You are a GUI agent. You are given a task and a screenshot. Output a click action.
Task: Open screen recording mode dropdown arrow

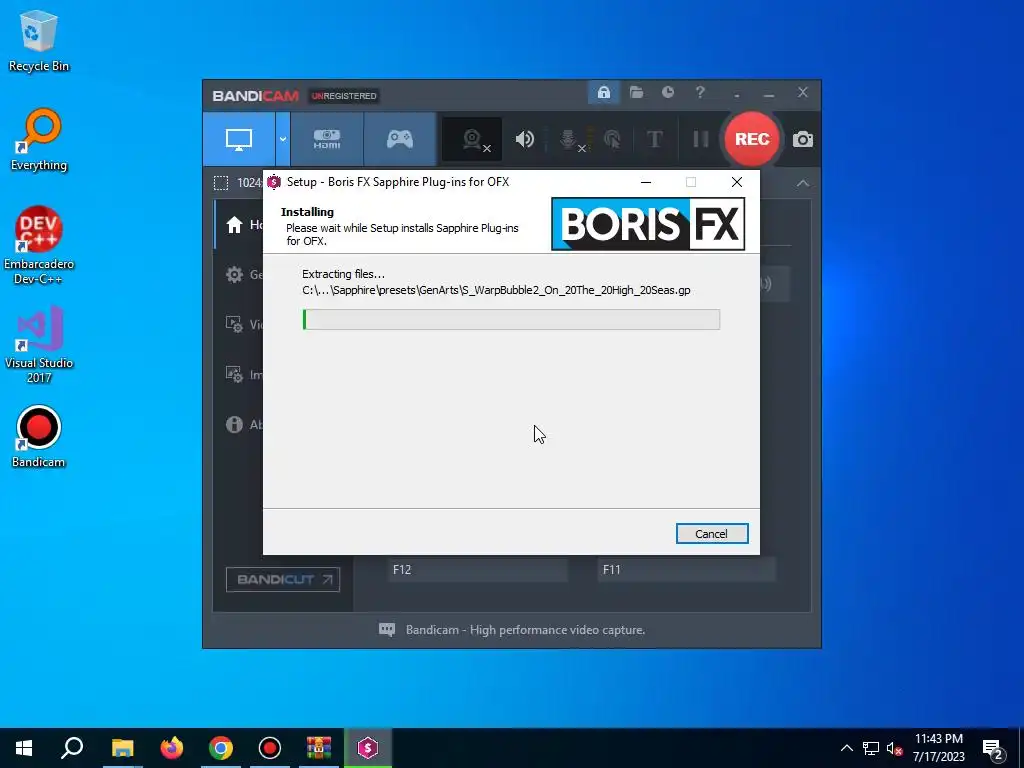point(283,139)
